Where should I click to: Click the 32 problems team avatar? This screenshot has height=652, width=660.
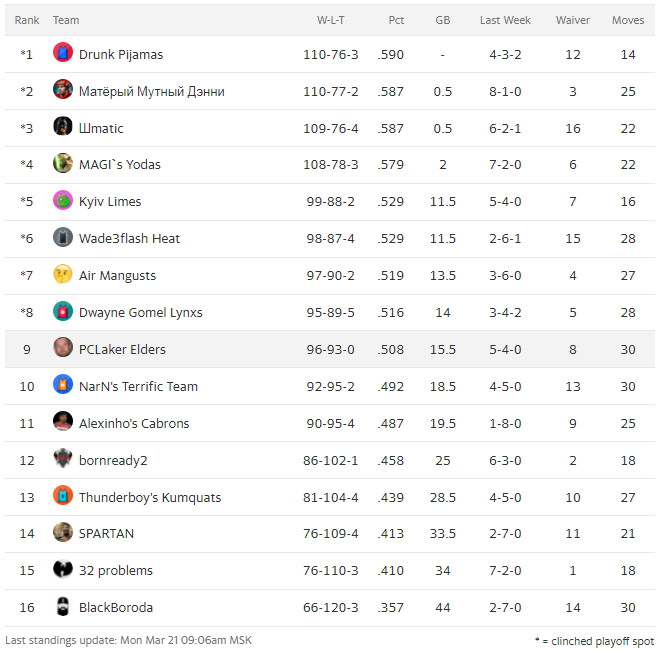[x=63, y=570]
